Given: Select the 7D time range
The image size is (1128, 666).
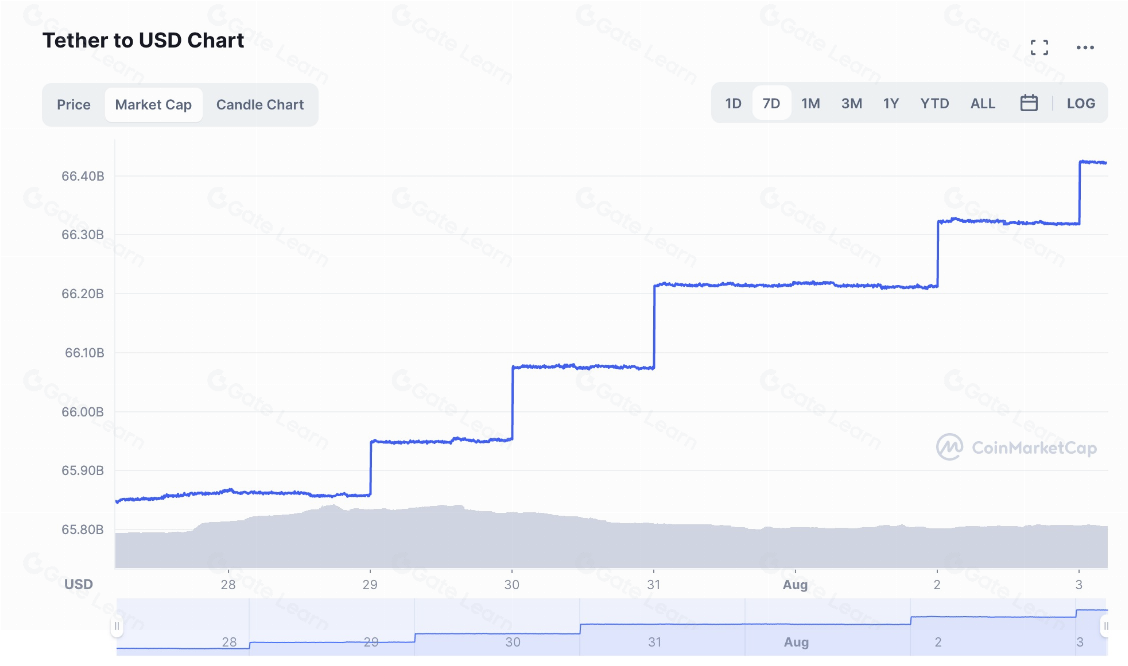Looking at the screenshot, I should click(x=771, y=103).
